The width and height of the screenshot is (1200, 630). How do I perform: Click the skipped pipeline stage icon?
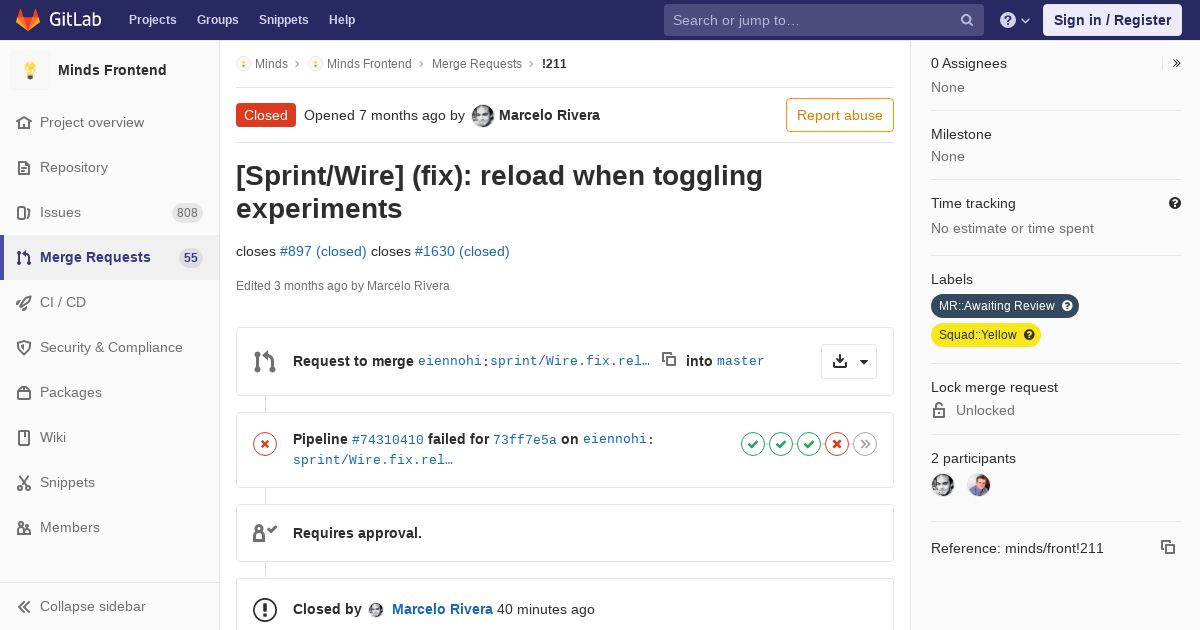tap(865, 444)
